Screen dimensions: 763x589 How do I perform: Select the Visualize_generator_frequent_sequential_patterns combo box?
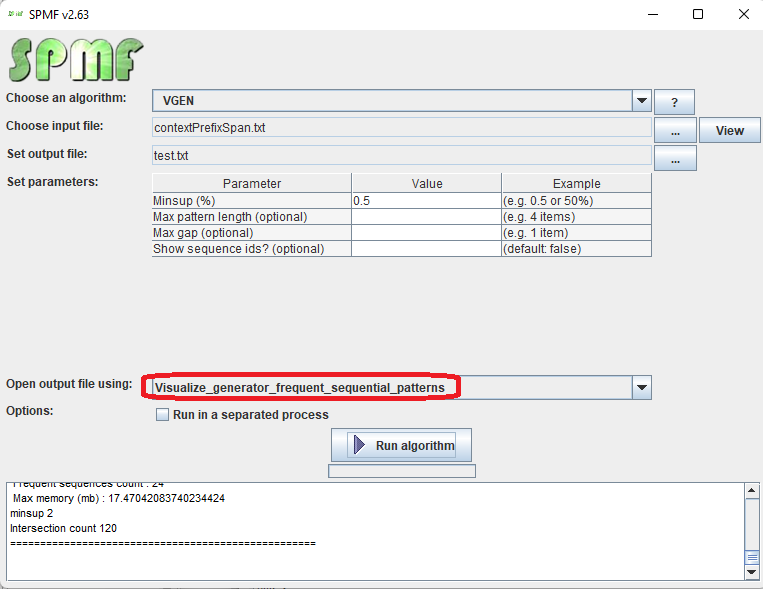click(x=390, y=388)
